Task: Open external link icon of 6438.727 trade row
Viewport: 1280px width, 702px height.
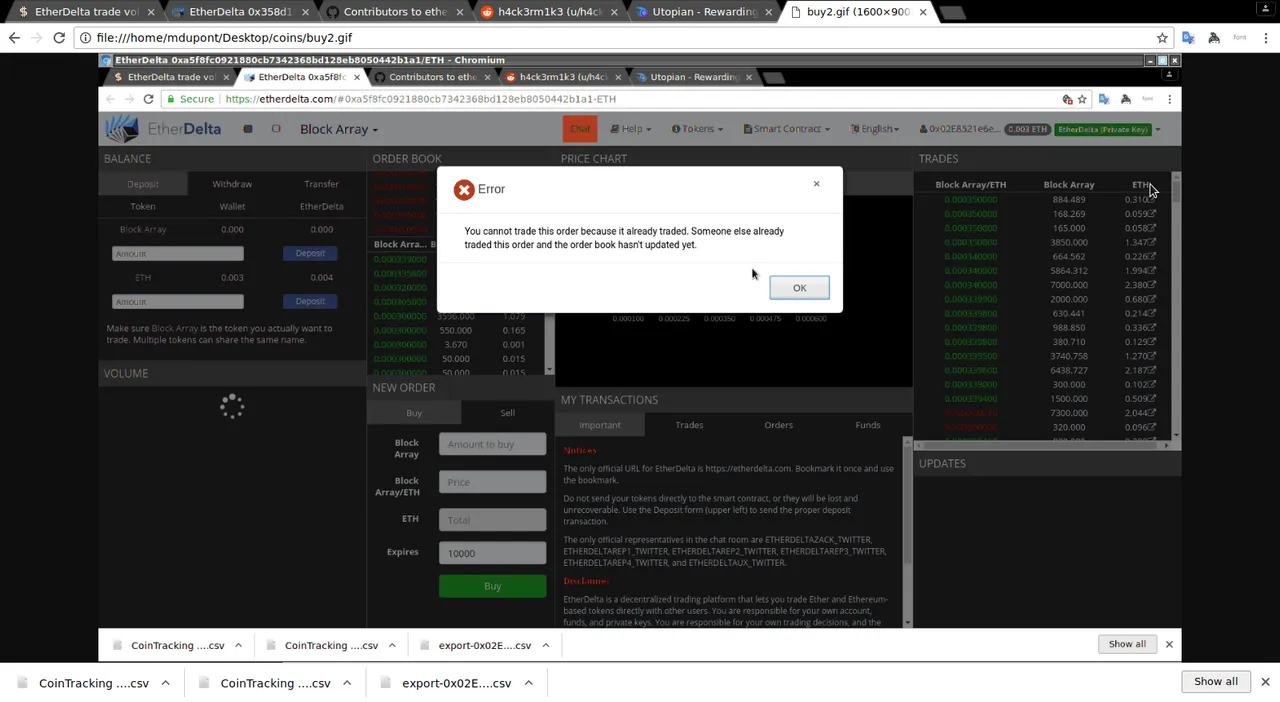Action: point(1152,370)
